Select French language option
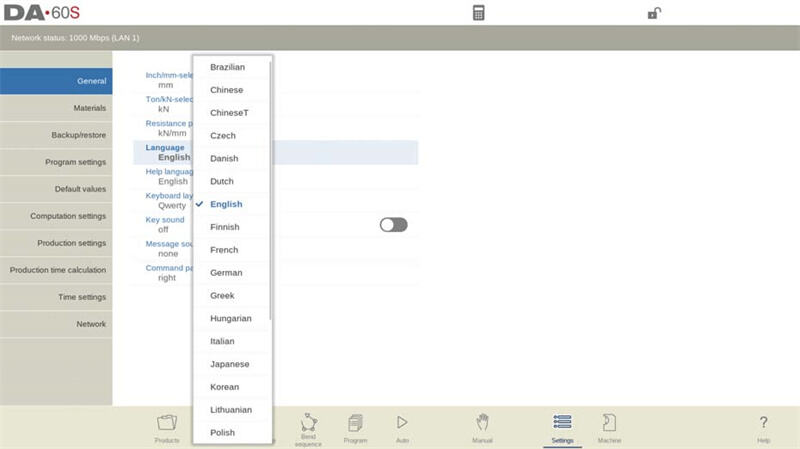Image resolution: width=800 pixels, height=449 pixels. tap(224, 250)
